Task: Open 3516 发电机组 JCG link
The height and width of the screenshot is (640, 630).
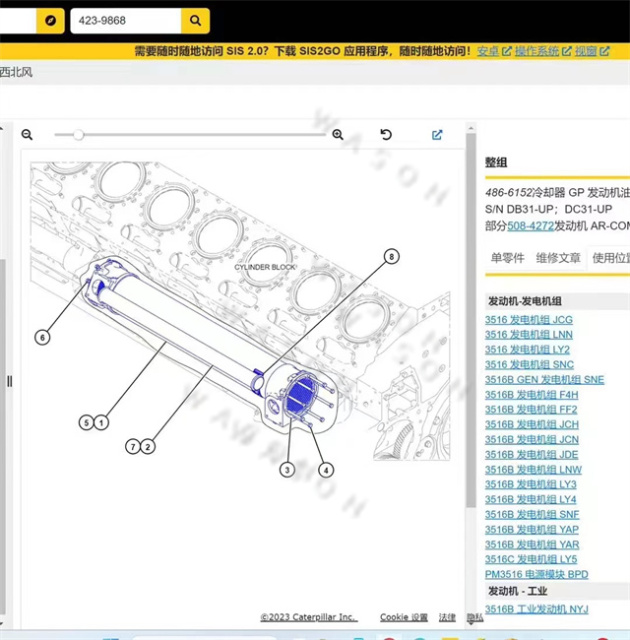Action: [529, 320]
